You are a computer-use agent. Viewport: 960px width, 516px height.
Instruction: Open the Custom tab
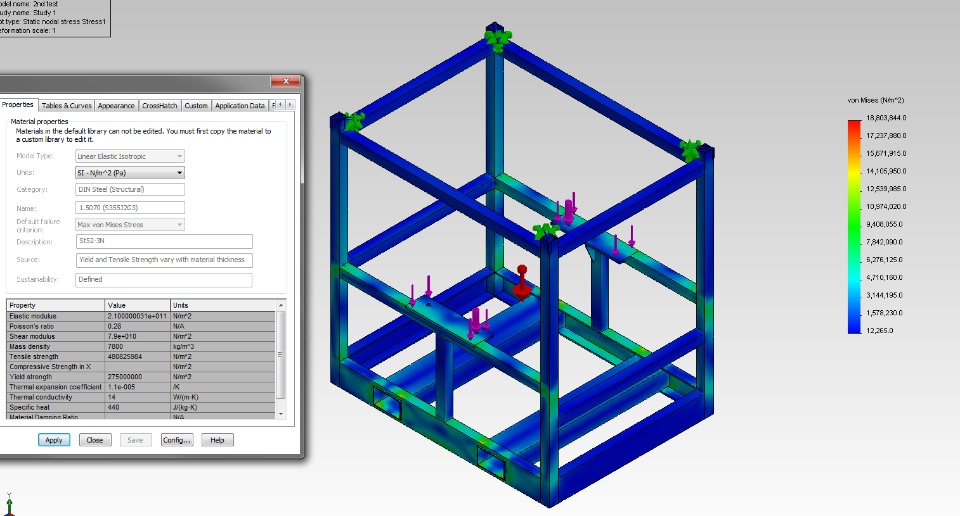196,105
